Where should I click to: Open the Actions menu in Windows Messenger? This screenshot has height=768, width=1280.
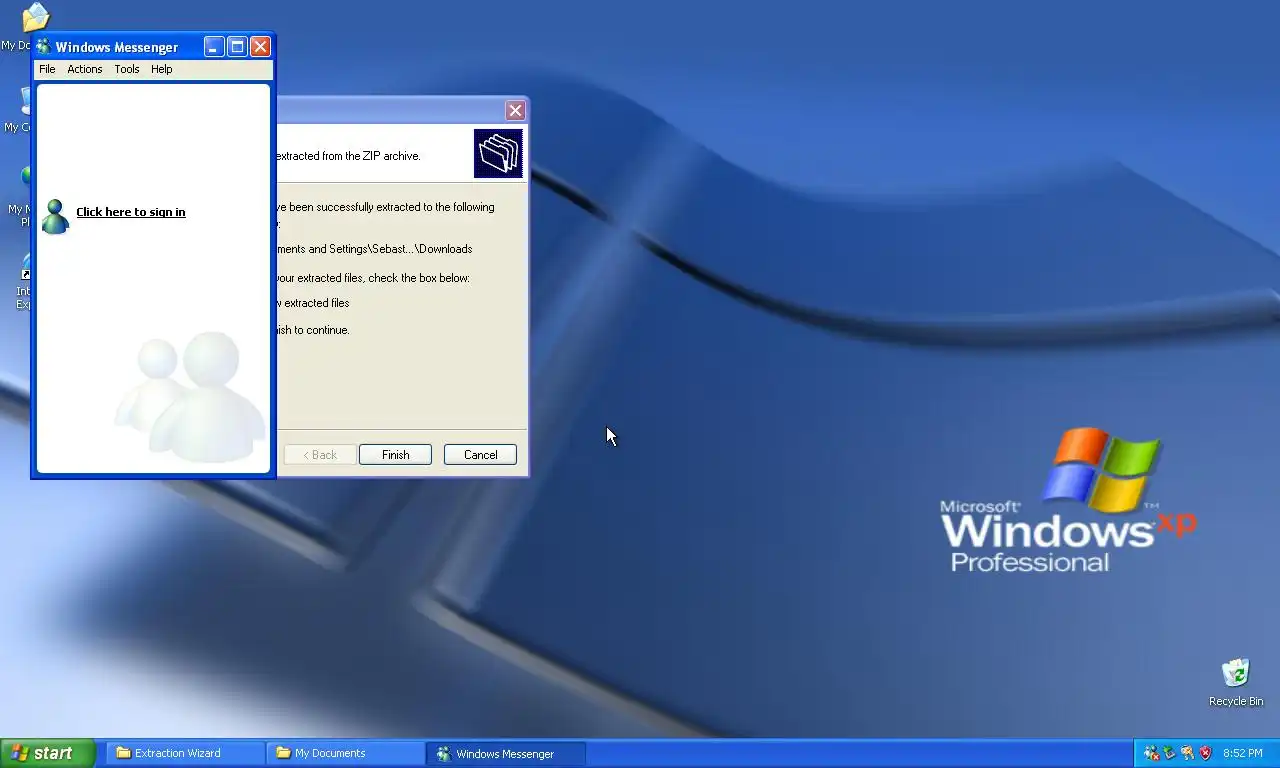click(x=85, y=69)
